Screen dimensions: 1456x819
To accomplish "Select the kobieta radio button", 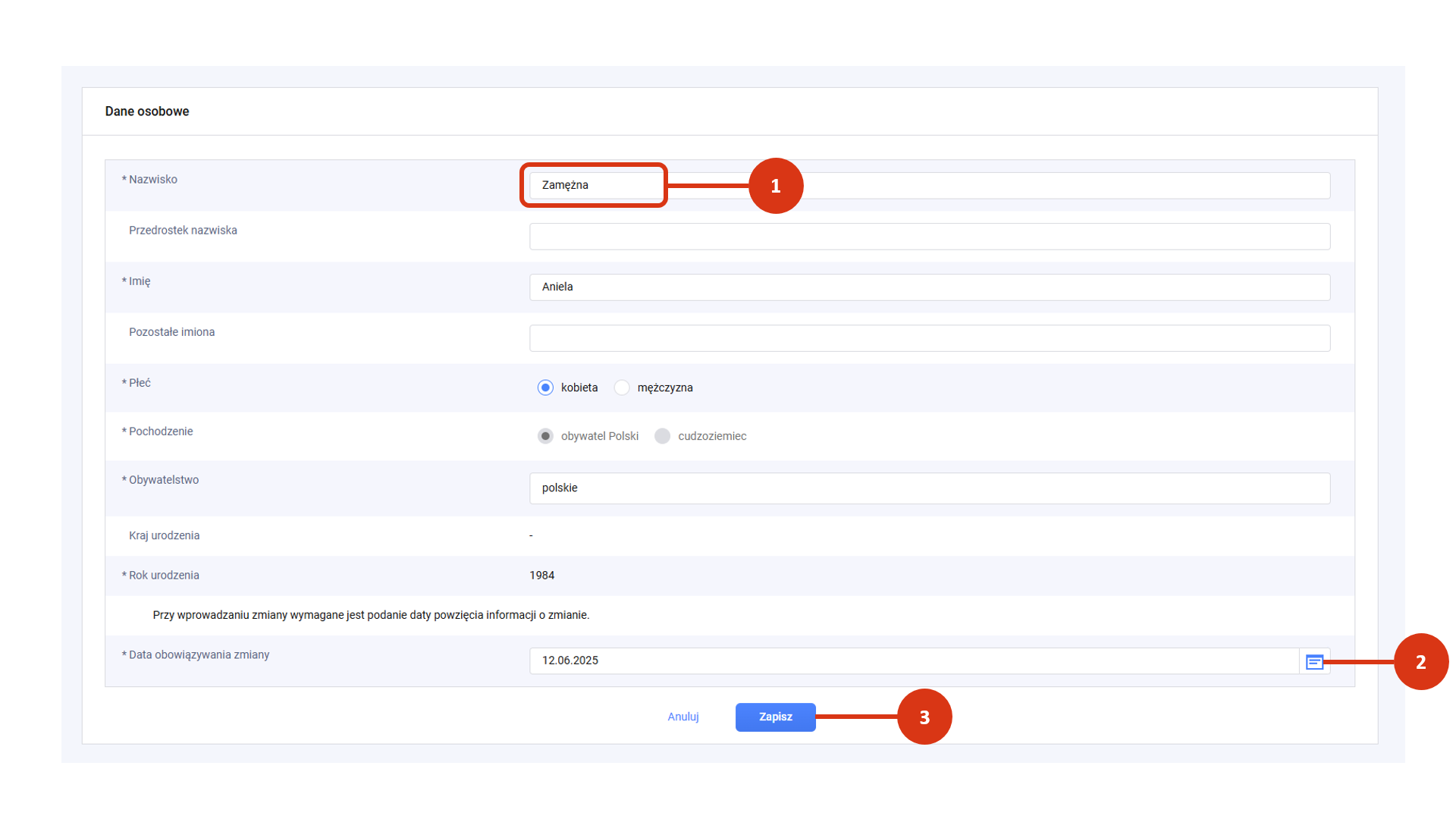I will click(x=545, y=388).
